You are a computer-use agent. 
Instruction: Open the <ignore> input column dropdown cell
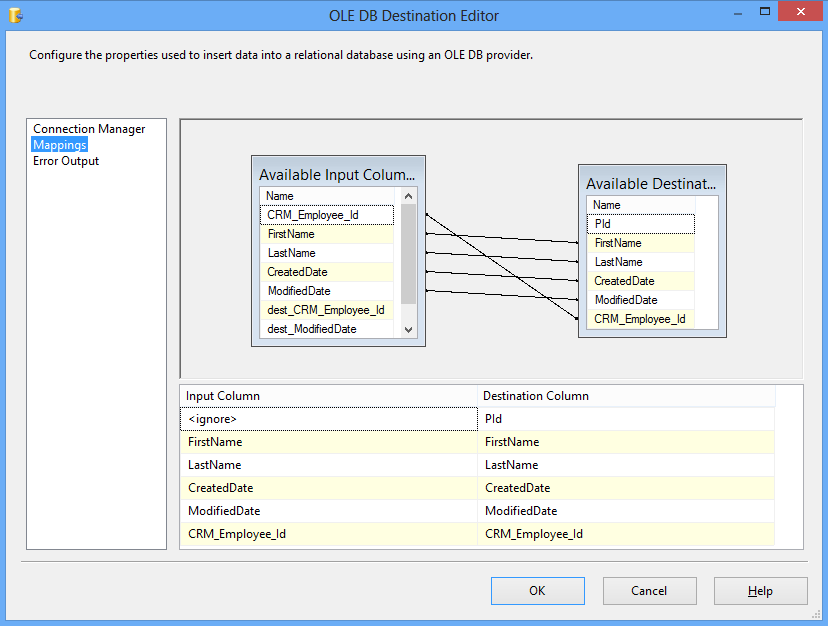pyautogui.click(x=329, y=419)
